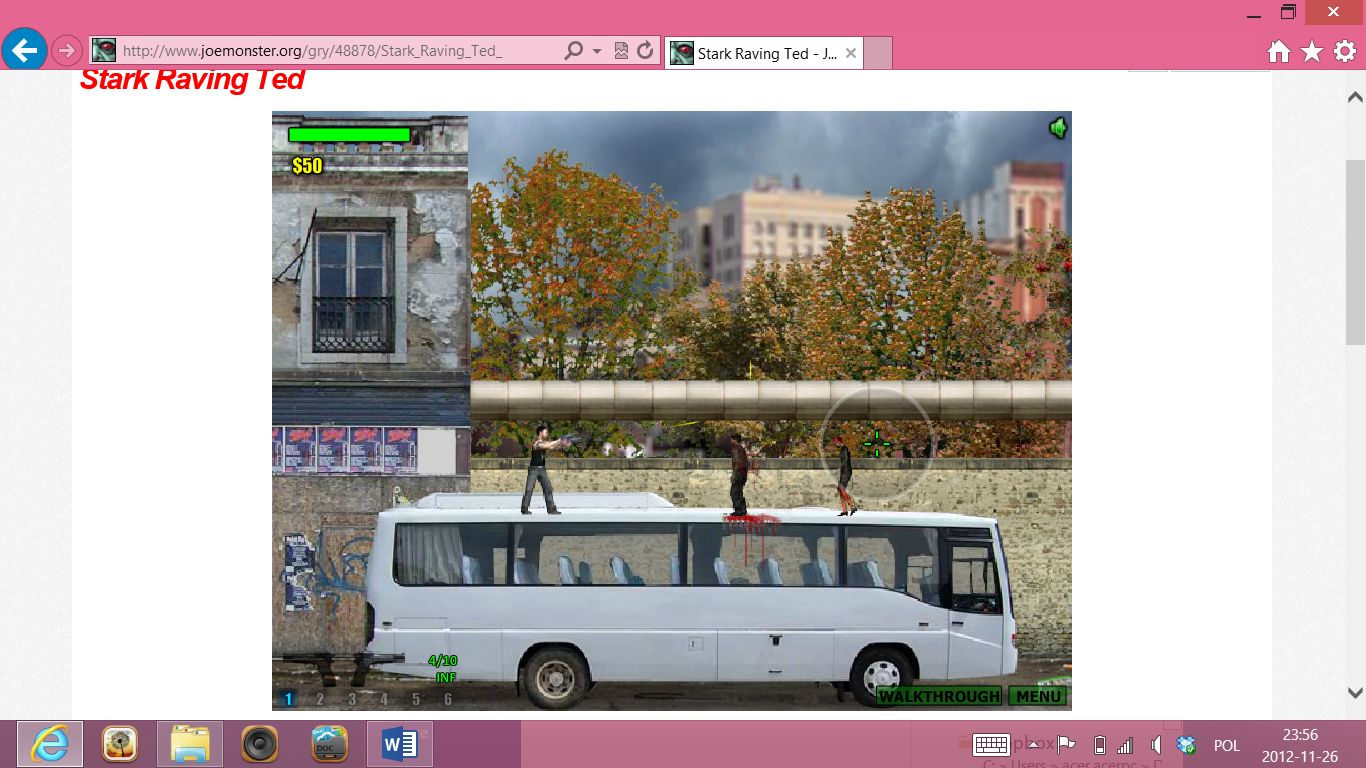Open Favorites star icon

click(1312, 52)
